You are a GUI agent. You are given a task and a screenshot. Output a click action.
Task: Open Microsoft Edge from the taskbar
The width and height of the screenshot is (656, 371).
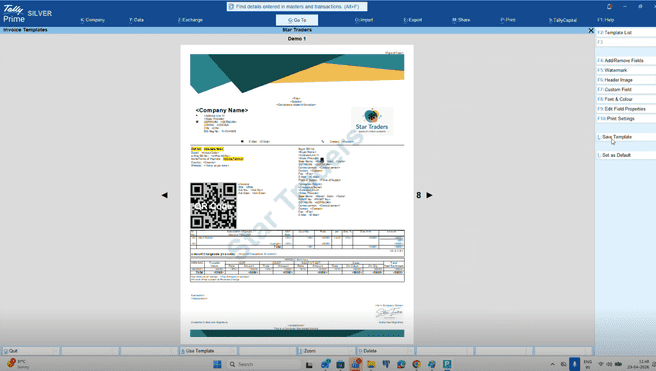[401, 364]
